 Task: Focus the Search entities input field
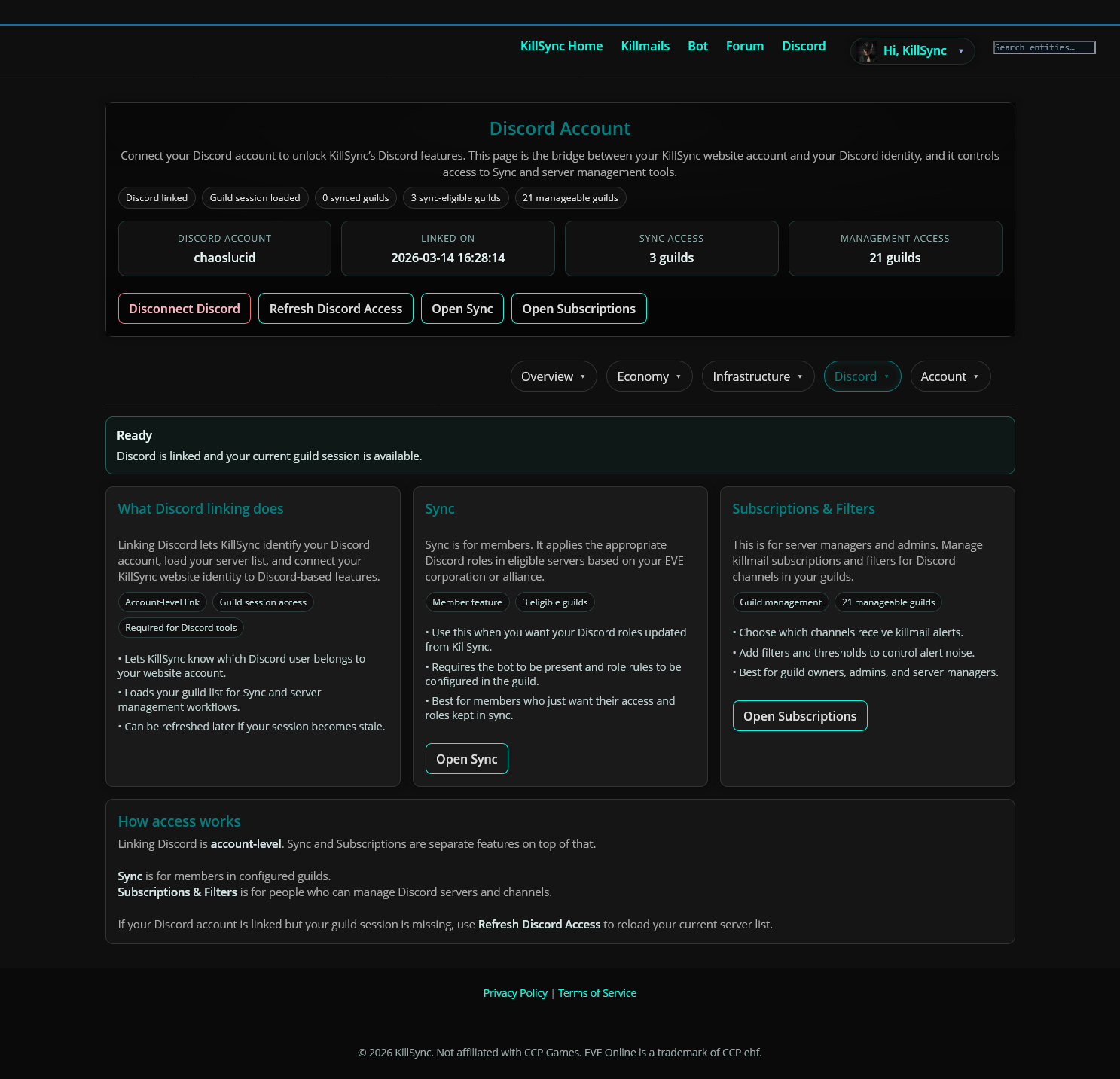(1043, 47)
